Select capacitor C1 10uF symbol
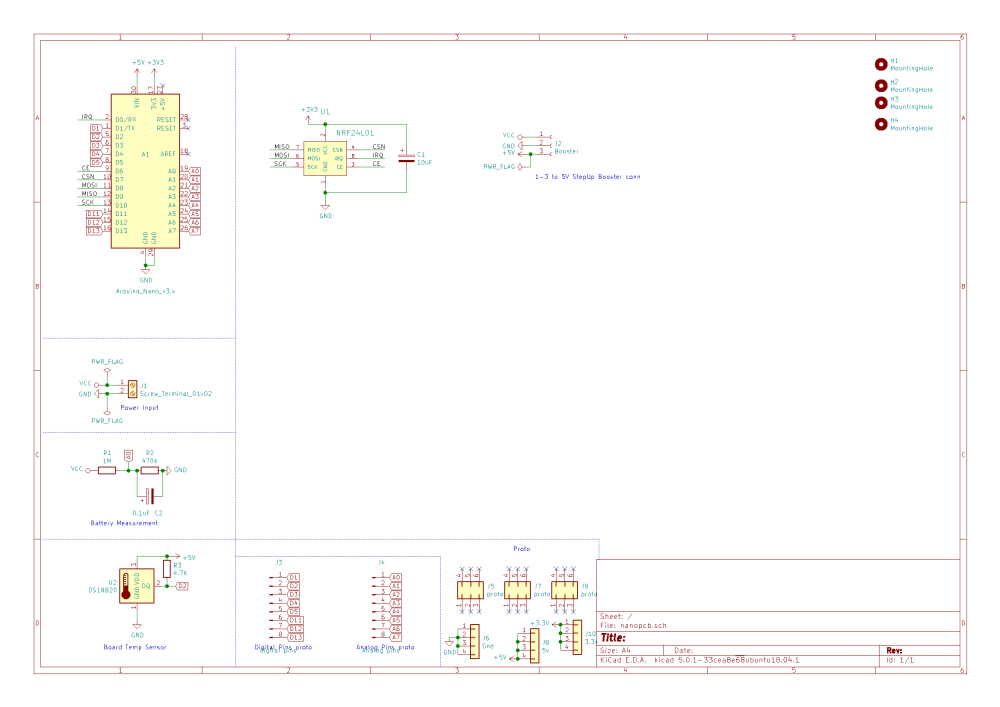This screenshot has height=707, width=1000. pos(406,157)
